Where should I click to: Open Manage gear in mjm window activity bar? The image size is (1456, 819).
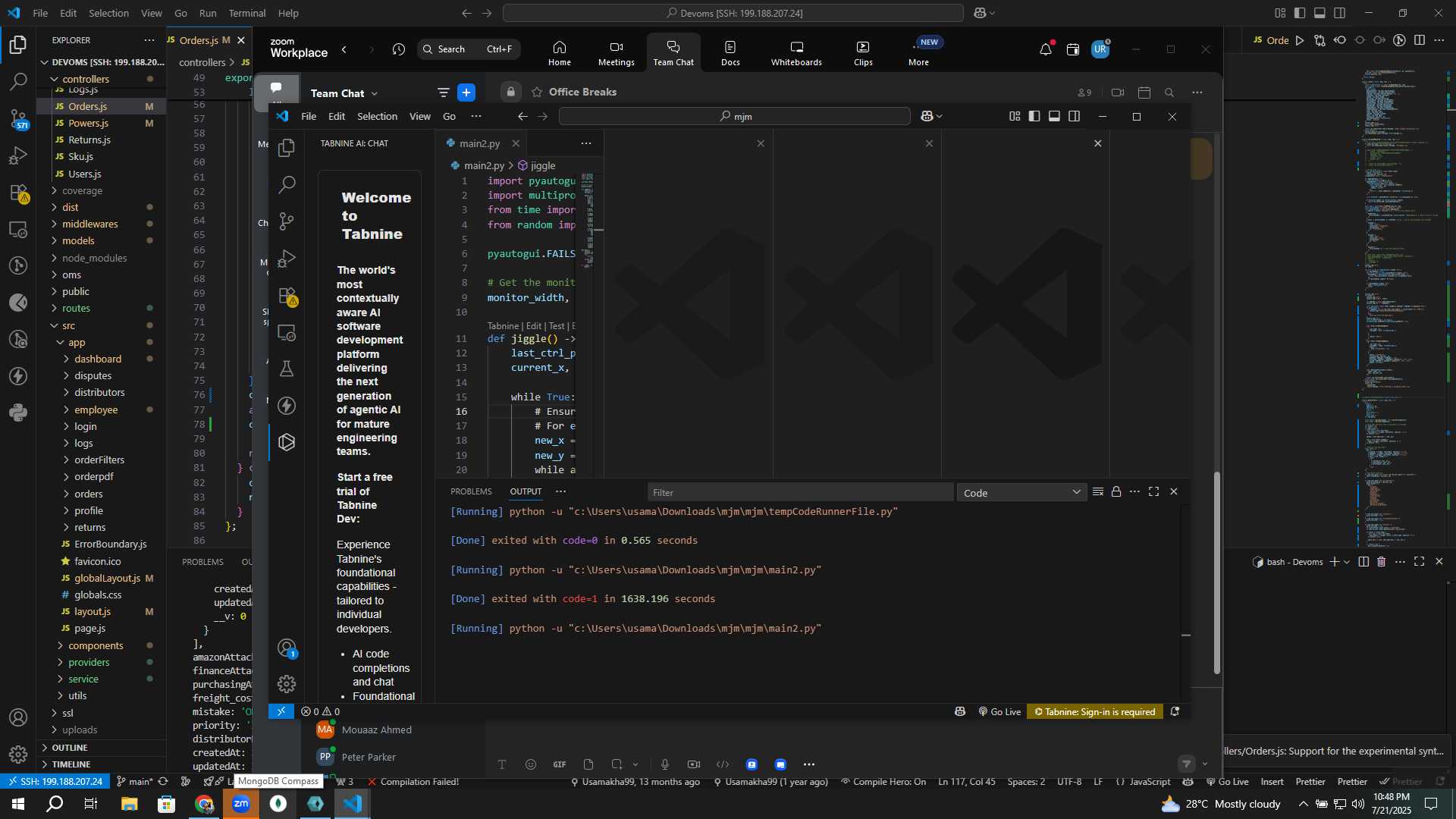287,684
